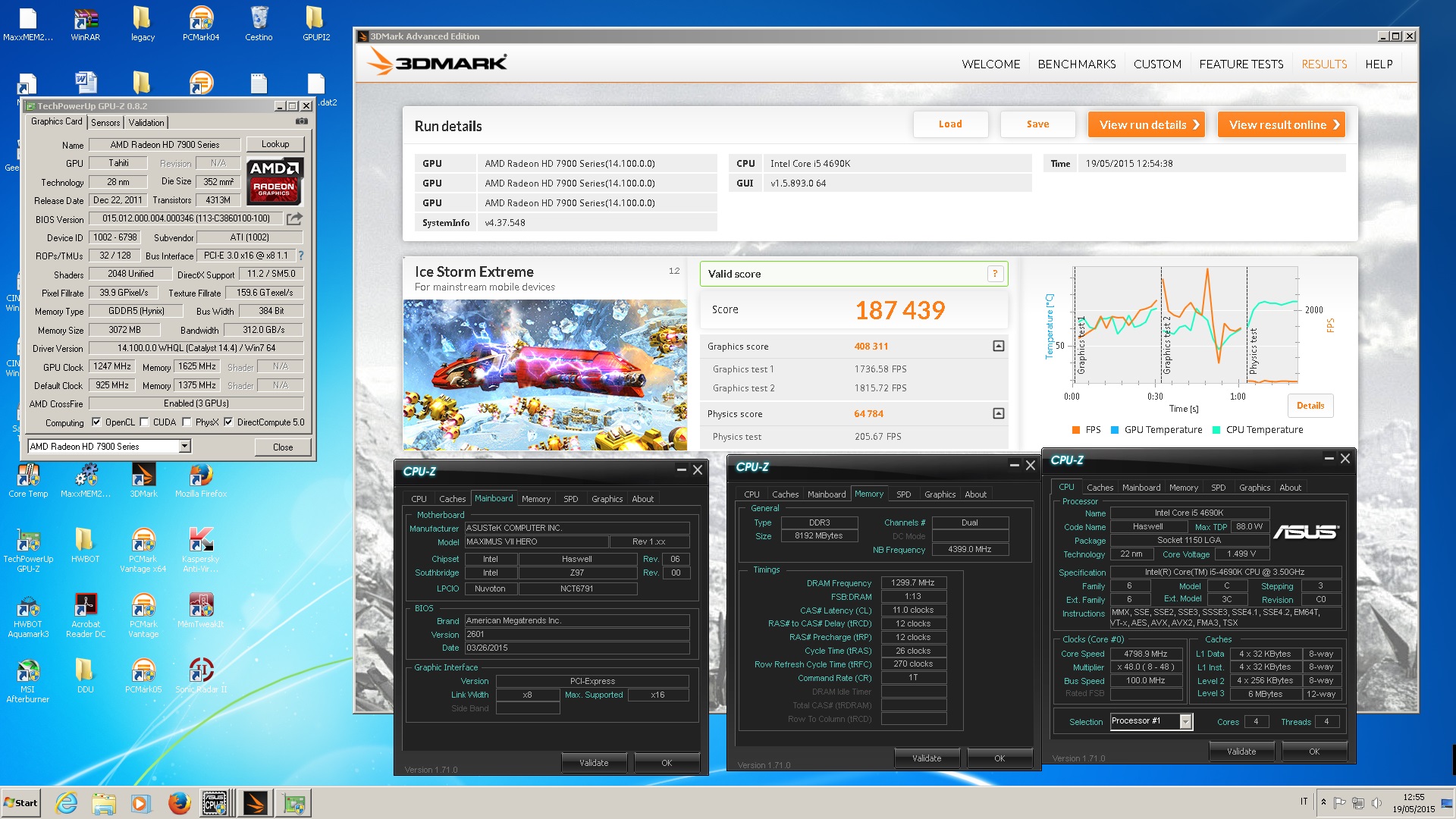
Task: Show hidden system tray icons
Action: (x=1323, y=802)
